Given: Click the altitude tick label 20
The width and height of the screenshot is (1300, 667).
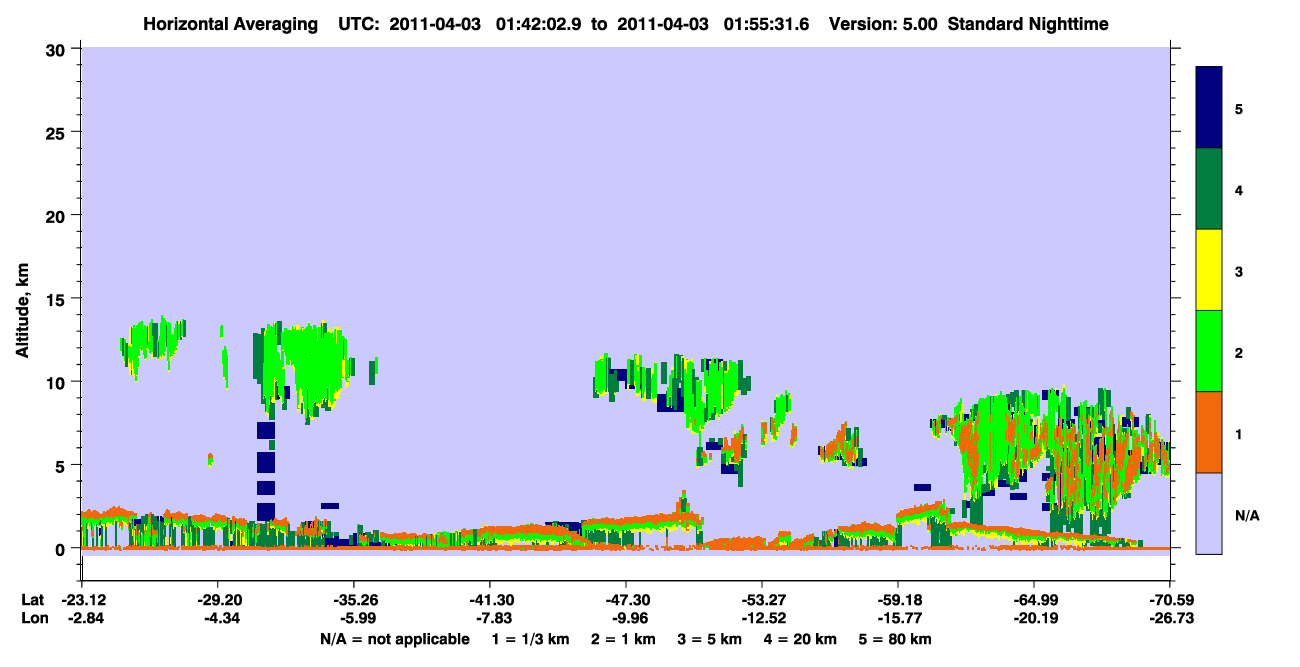Looking at the screenshot, I should (x=58, y=215).
